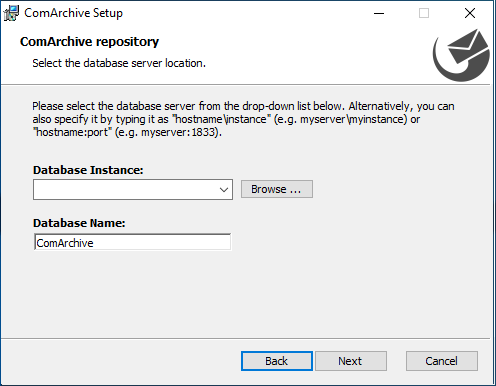Close the ComArchive Setup window
The height and width of the screenshot is (386, 496).
click(470, 13)
